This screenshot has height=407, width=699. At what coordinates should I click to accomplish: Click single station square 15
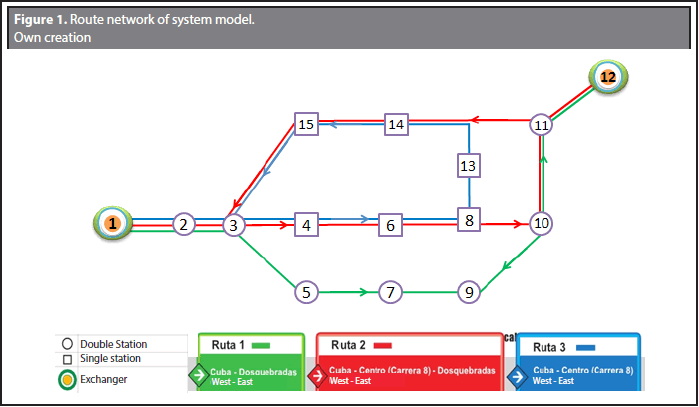[x=307, y=124]
